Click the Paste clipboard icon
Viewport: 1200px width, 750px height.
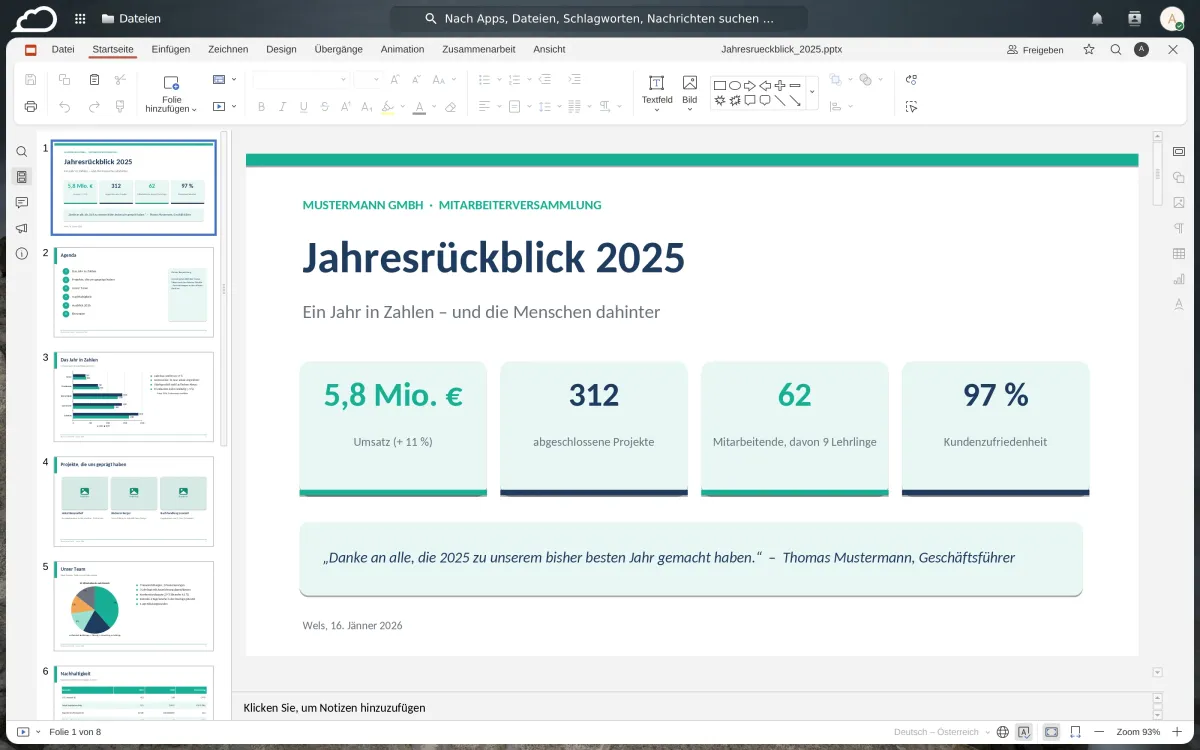click(x=94, y=80)
